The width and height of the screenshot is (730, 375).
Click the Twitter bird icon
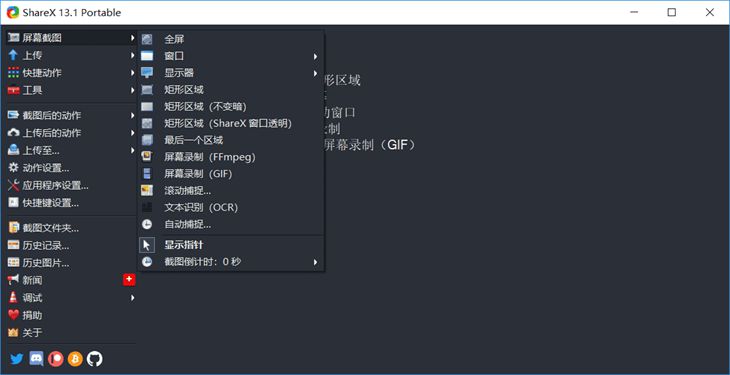tap(17, 359)
